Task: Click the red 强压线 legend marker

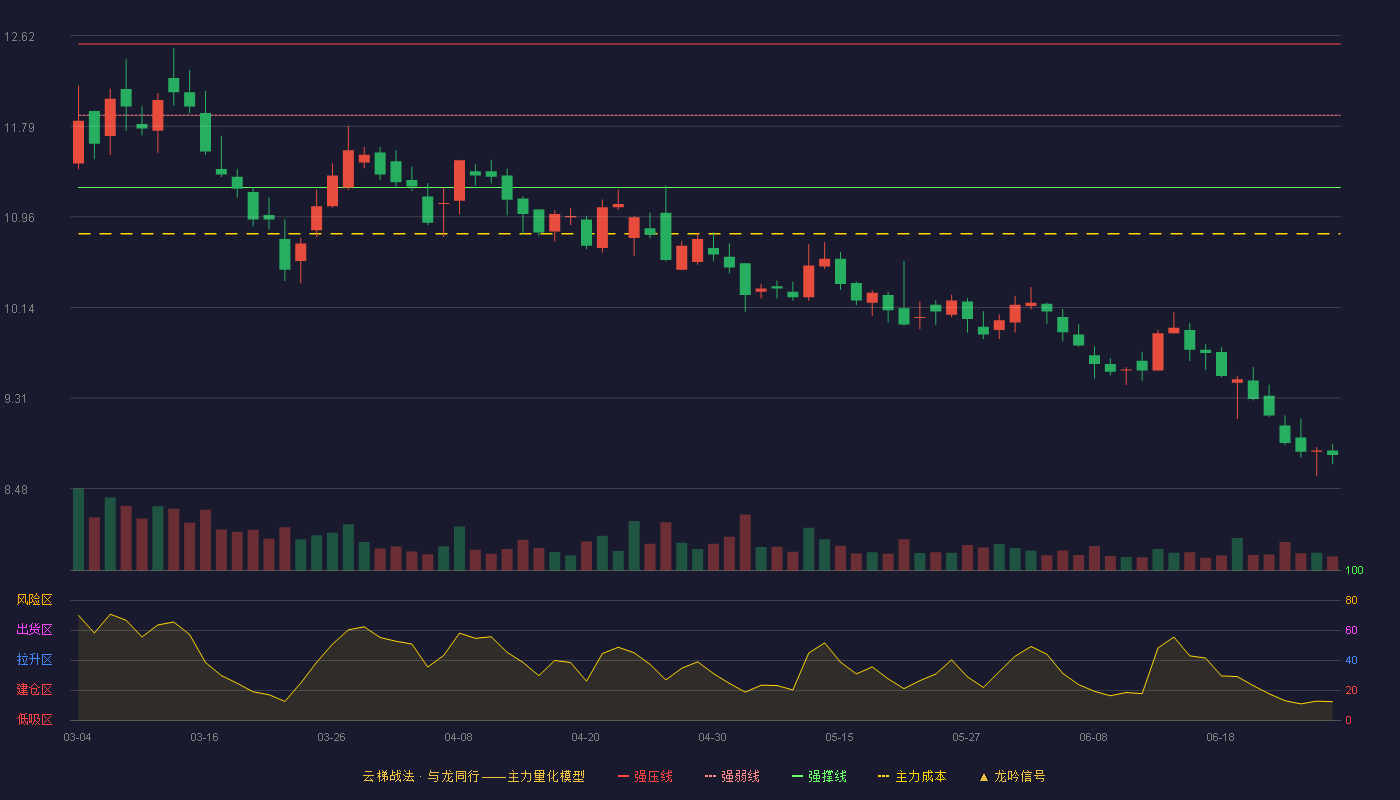Action: click(x=624, y=776)
